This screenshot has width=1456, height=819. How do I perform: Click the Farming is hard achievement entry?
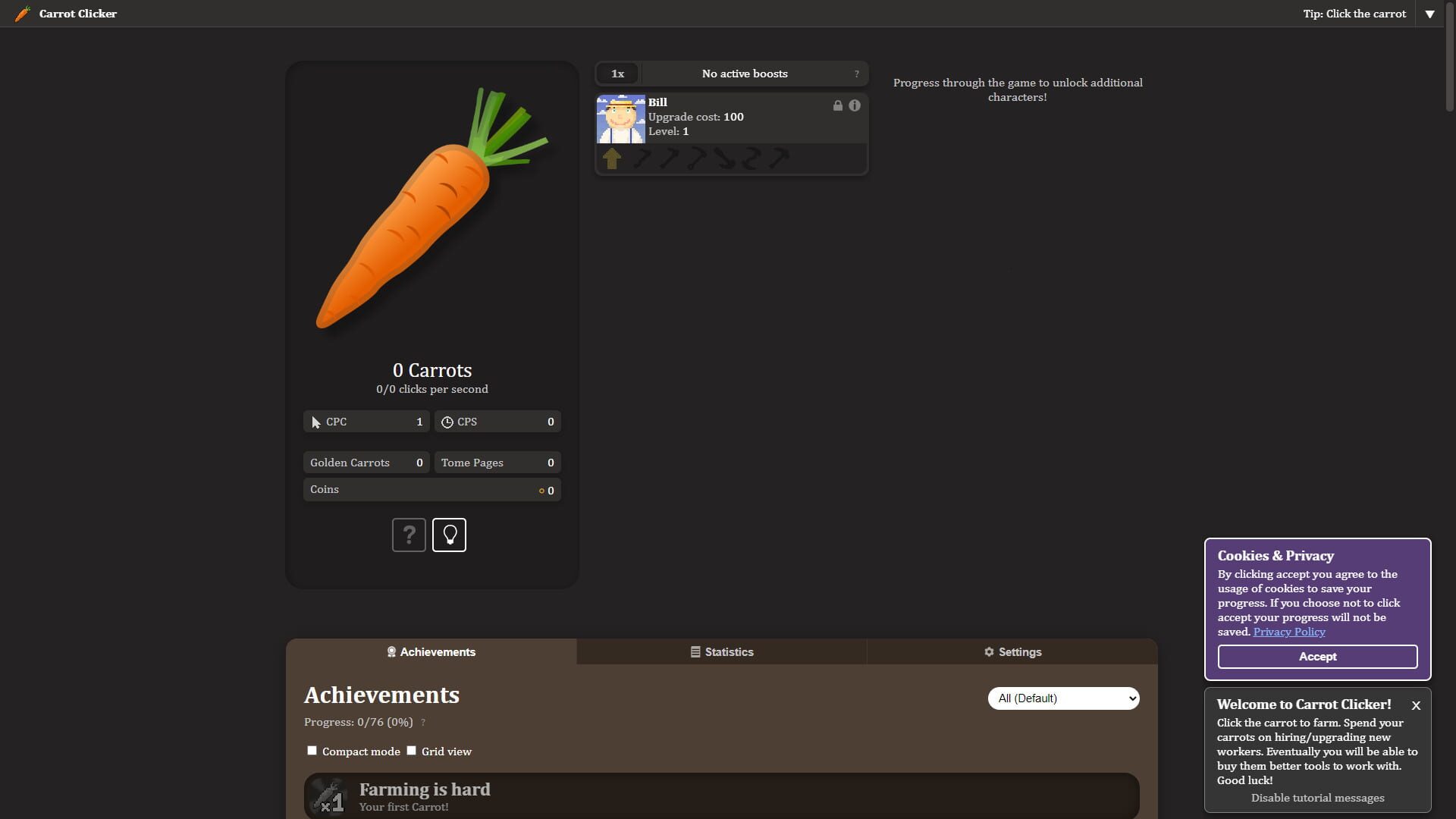[720, 795]
